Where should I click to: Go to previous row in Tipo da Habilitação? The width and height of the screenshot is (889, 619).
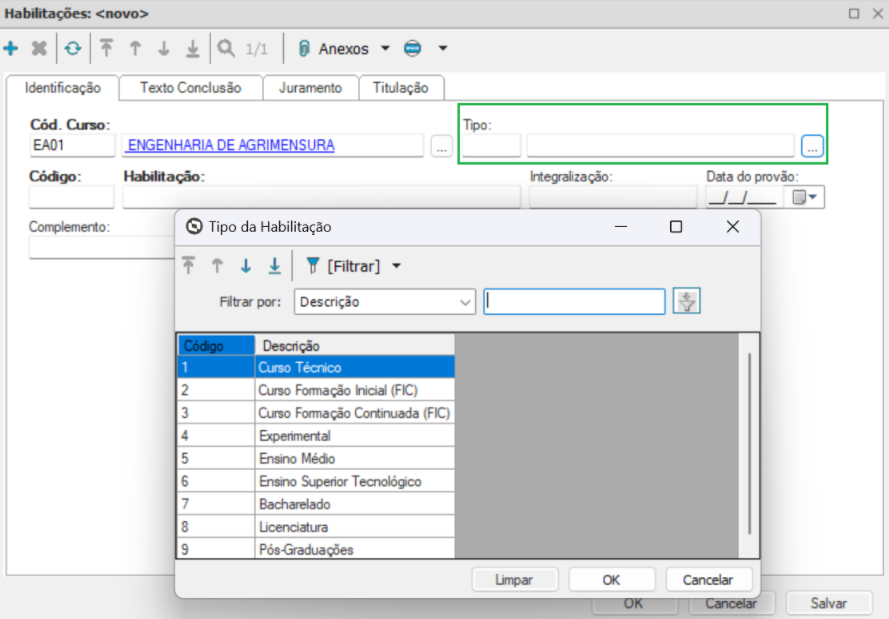click(217, 265)
